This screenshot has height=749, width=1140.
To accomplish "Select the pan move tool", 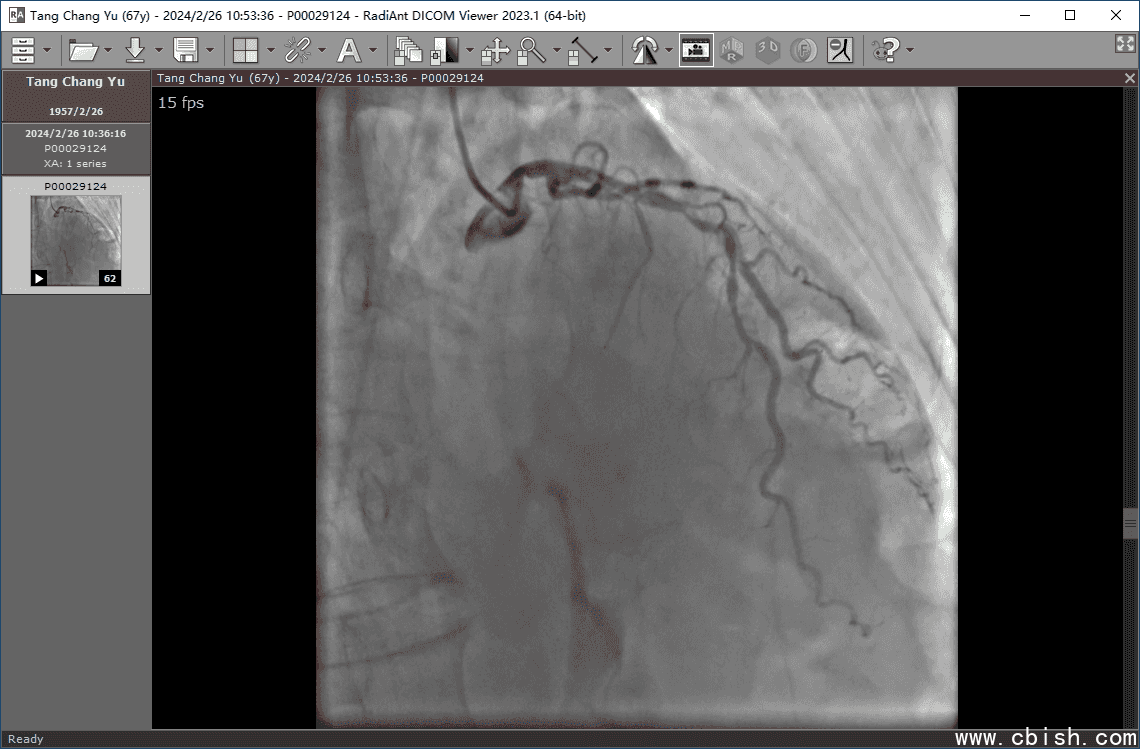I will point(495,50).
